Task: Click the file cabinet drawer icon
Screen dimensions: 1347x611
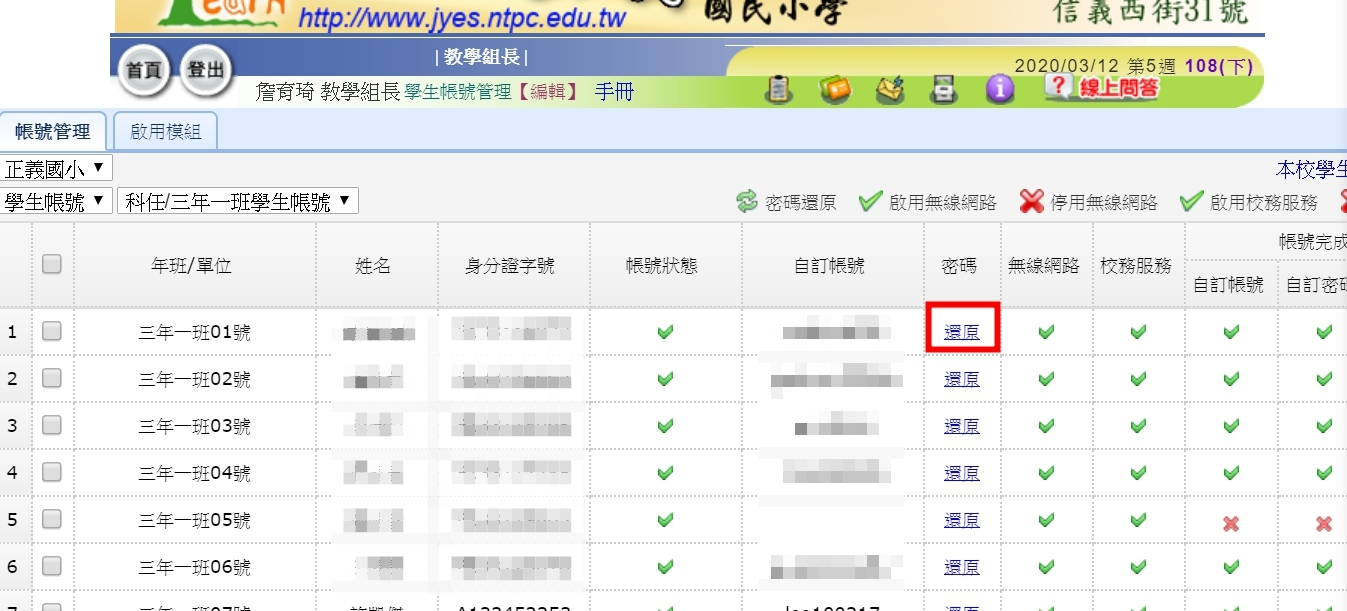Action: pos(944,91)
